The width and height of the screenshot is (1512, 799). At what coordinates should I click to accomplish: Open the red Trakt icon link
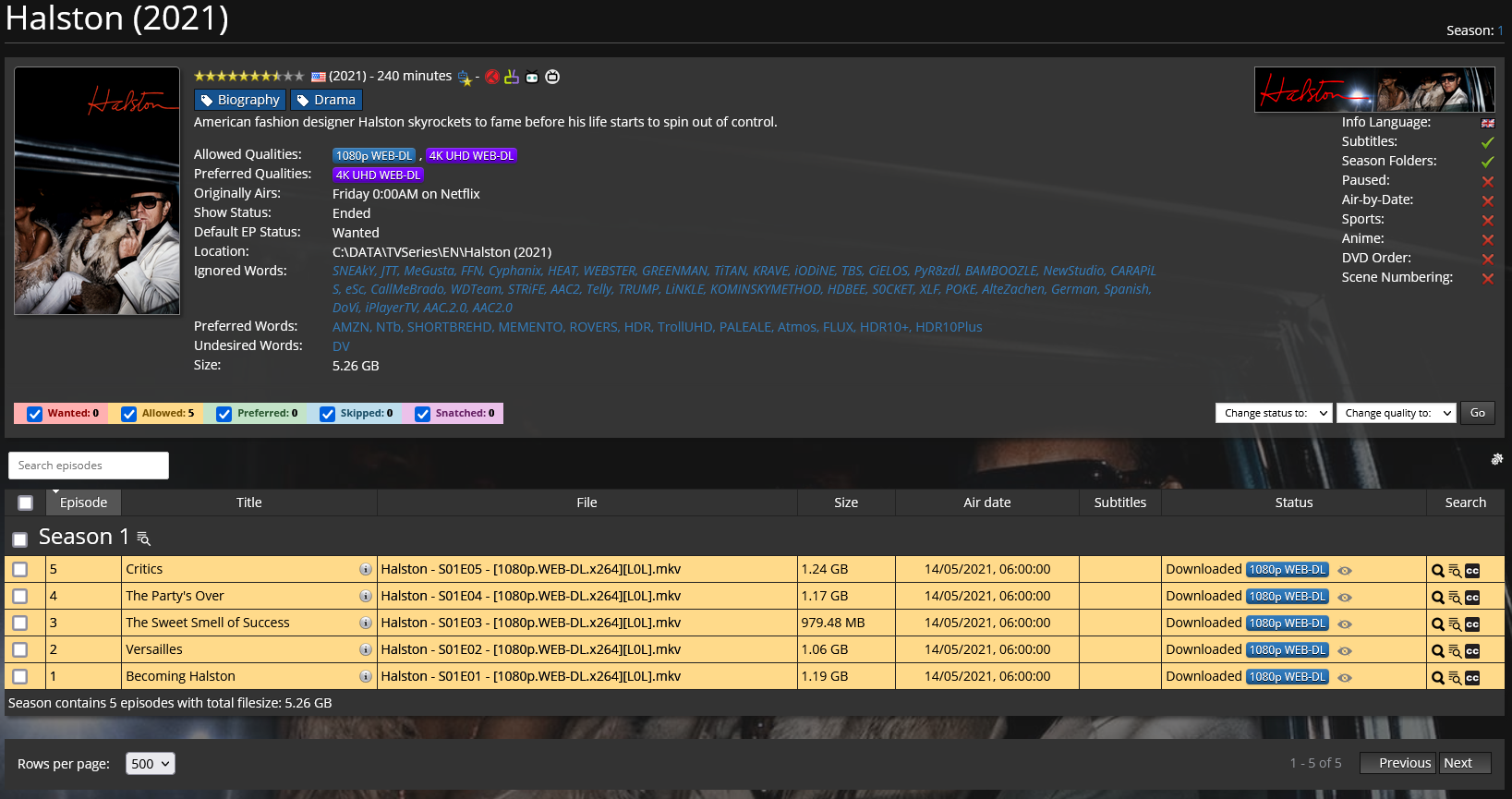[492, 77]
